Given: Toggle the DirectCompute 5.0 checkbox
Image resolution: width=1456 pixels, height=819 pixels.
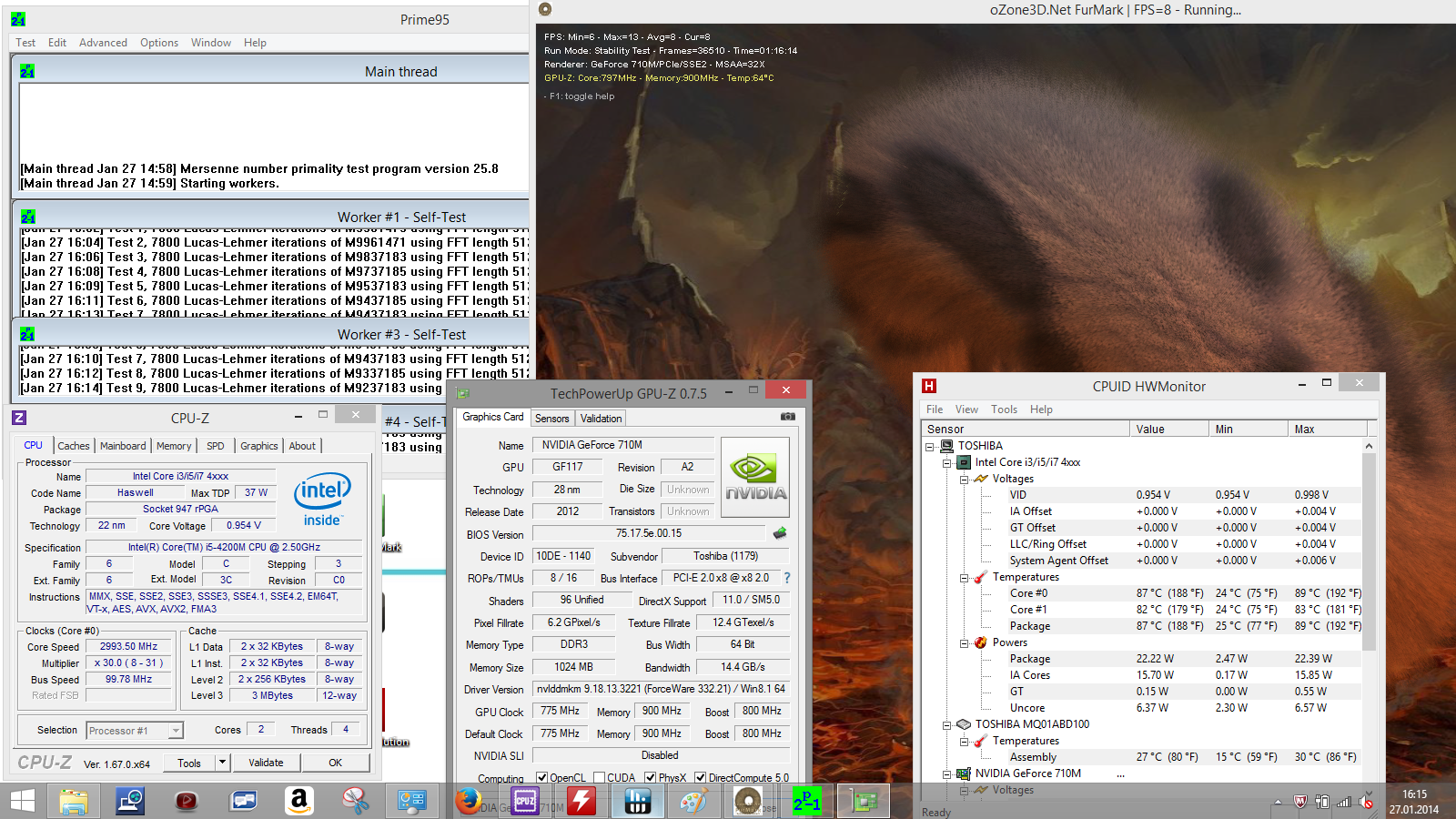Looking at the screenshot, I should [x=701, y=777].
